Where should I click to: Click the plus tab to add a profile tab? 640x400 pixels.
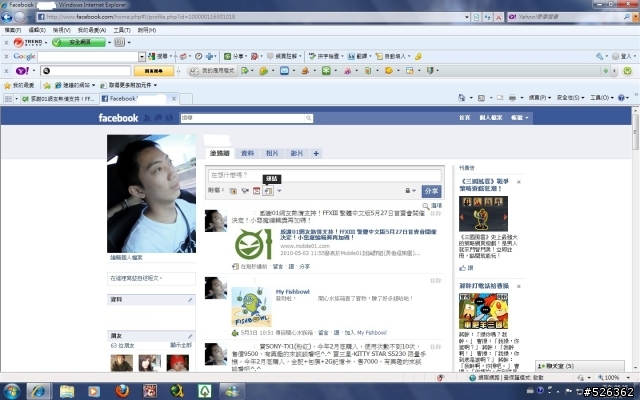tap(316, 153)
